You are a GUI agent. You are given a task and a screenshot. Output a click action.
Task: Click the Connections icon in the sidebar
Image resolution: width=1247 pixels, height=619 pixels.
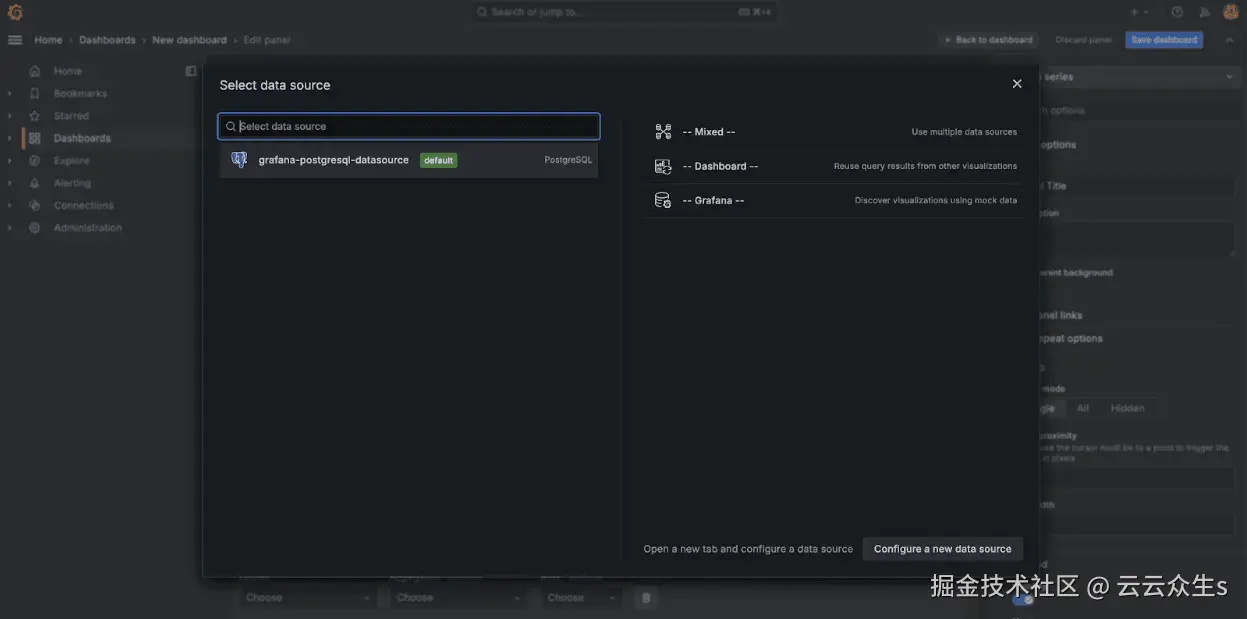[35, 205]
